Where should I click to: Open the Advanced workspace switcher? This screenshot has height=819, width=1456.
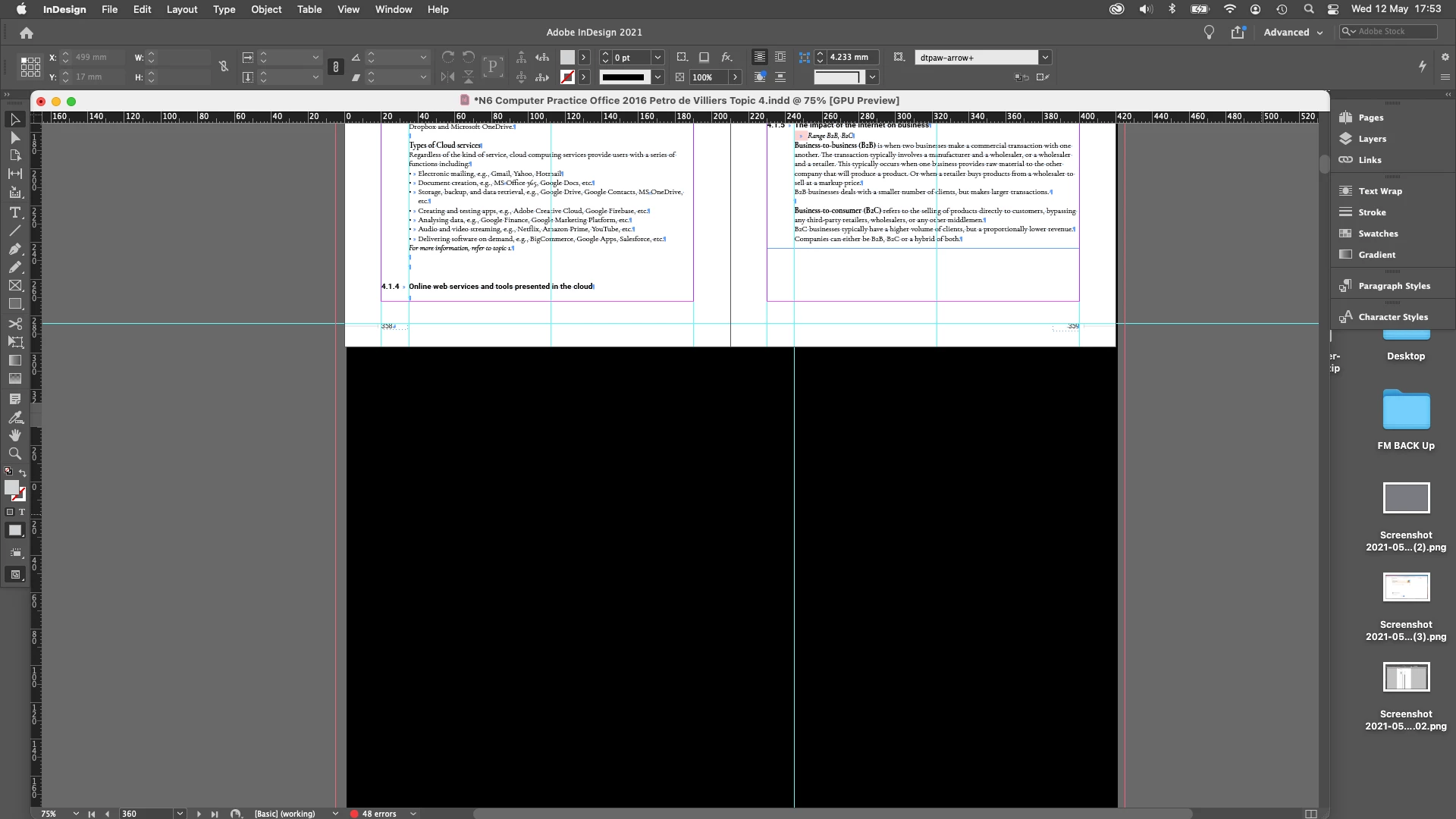pyautogui.click(x=1293, y=32)
